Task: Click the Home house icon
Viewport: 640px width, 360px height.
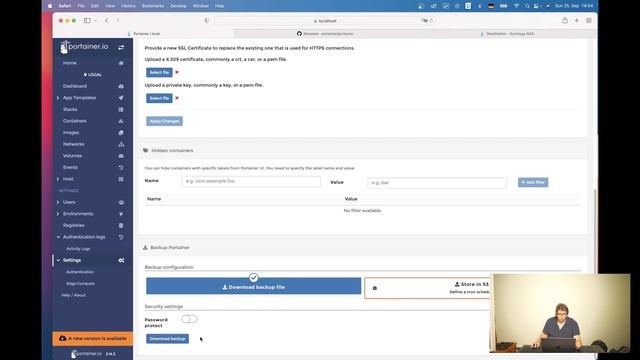Action: pyautogui.click(x=121, y=63)
